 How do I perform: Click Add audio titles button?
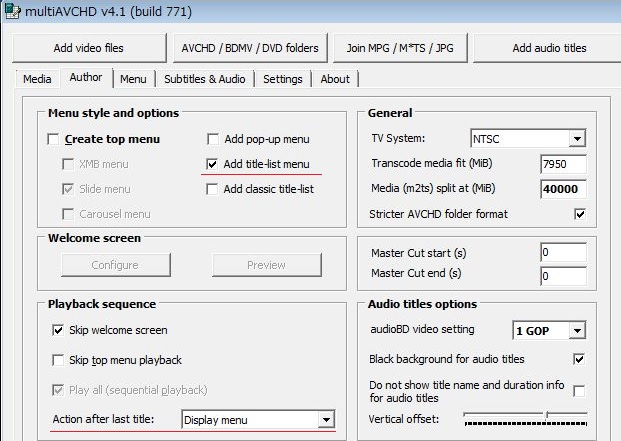click(x=549, y=48)
